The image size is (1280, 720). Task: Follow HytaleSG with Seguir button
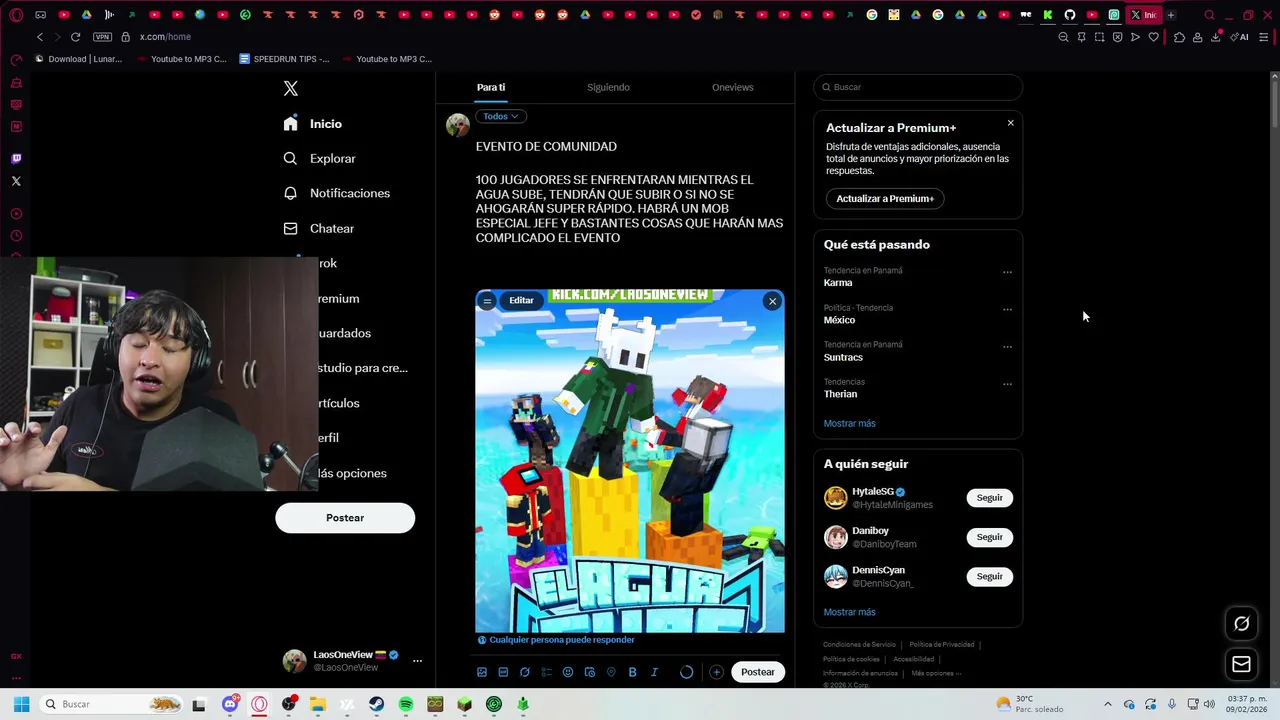click(989, 498)
